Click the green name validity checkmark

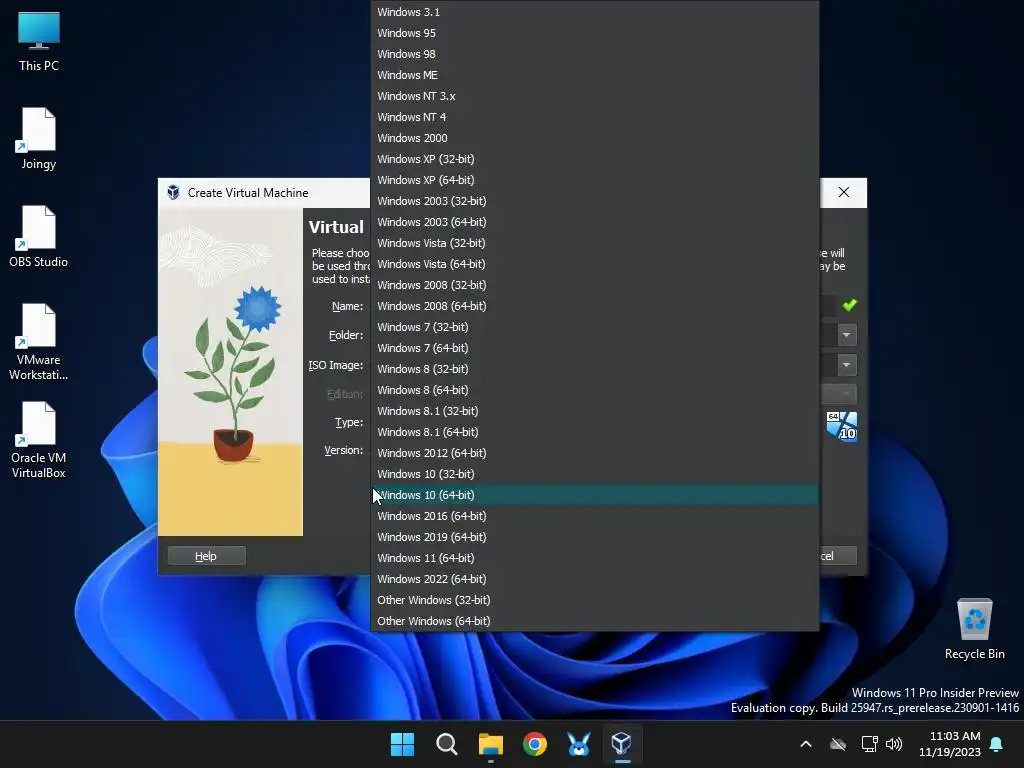point(850,305)
